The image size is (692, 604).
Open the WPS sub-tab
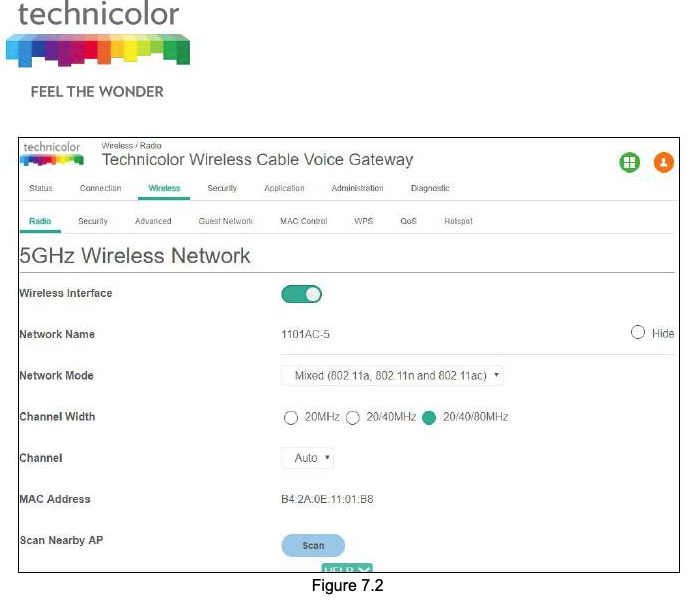pyautogui.click(x=364, y=221)
